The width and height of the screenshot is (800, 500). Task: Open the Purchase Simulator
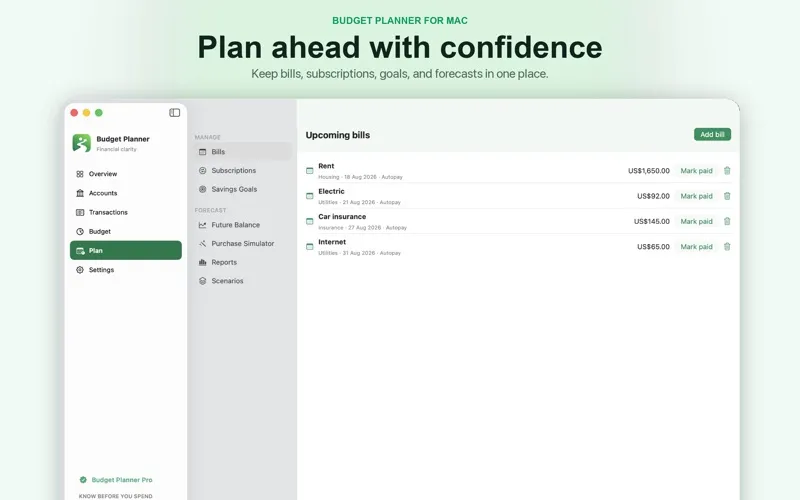point(243,243)
